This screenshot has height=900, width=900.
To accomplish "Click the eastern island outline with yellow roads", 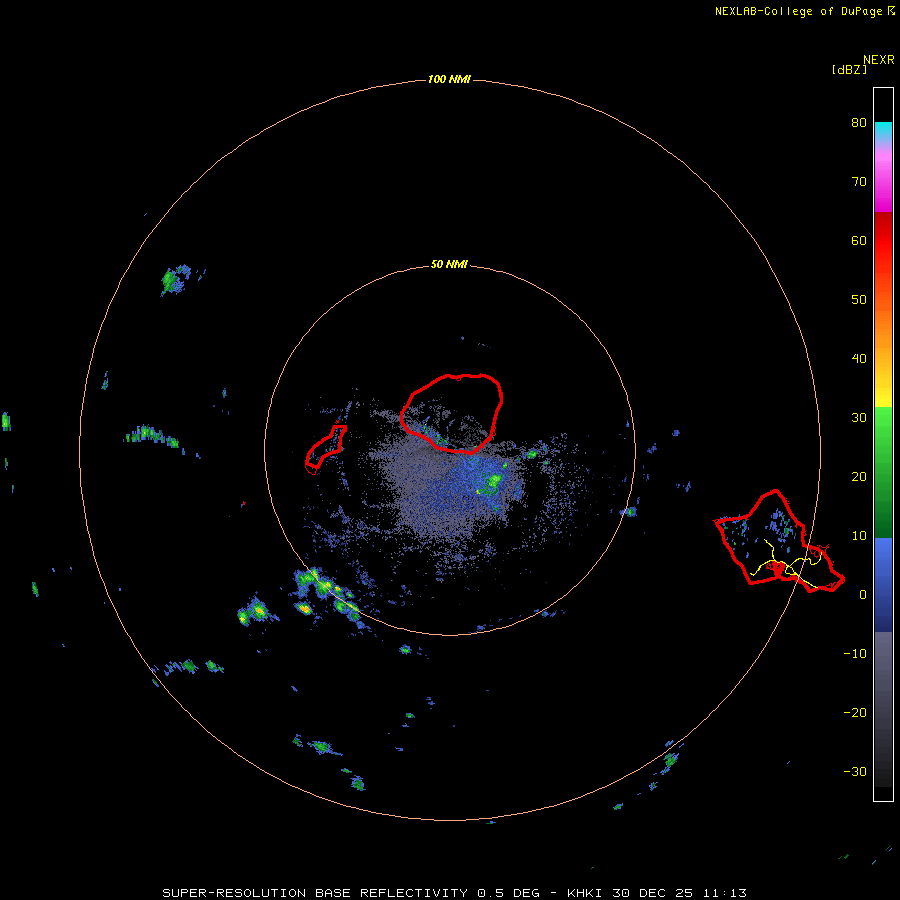I will [779, 541].
